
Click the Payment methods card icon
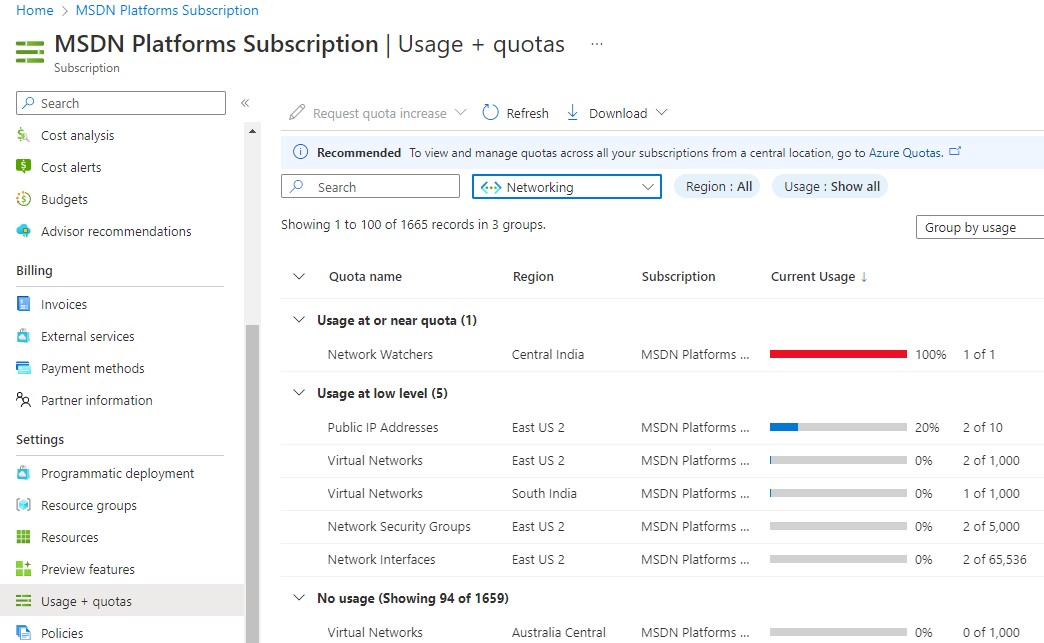click(x=23, y=368)
